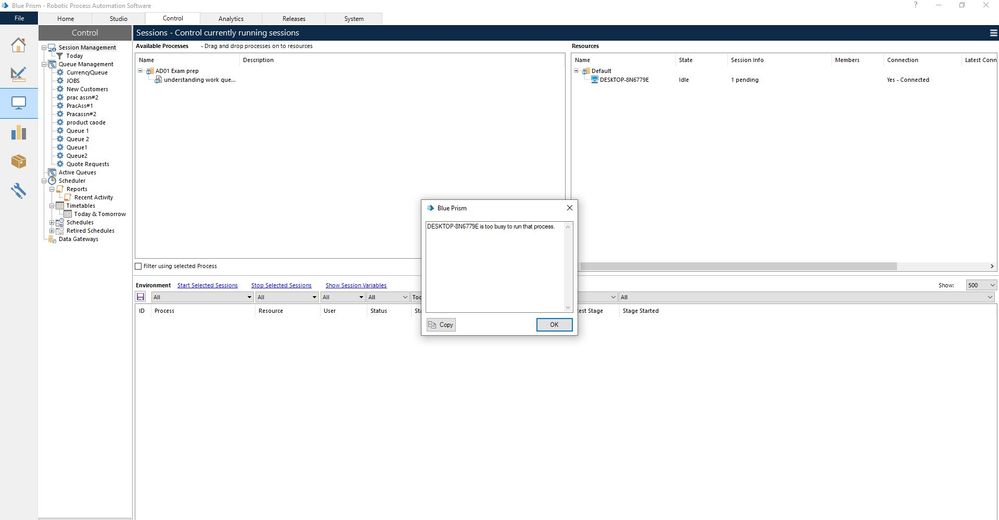This screenshot has height=520, width=999.
Task: Click the Scheduler clock icon
Action: (52, 180)
